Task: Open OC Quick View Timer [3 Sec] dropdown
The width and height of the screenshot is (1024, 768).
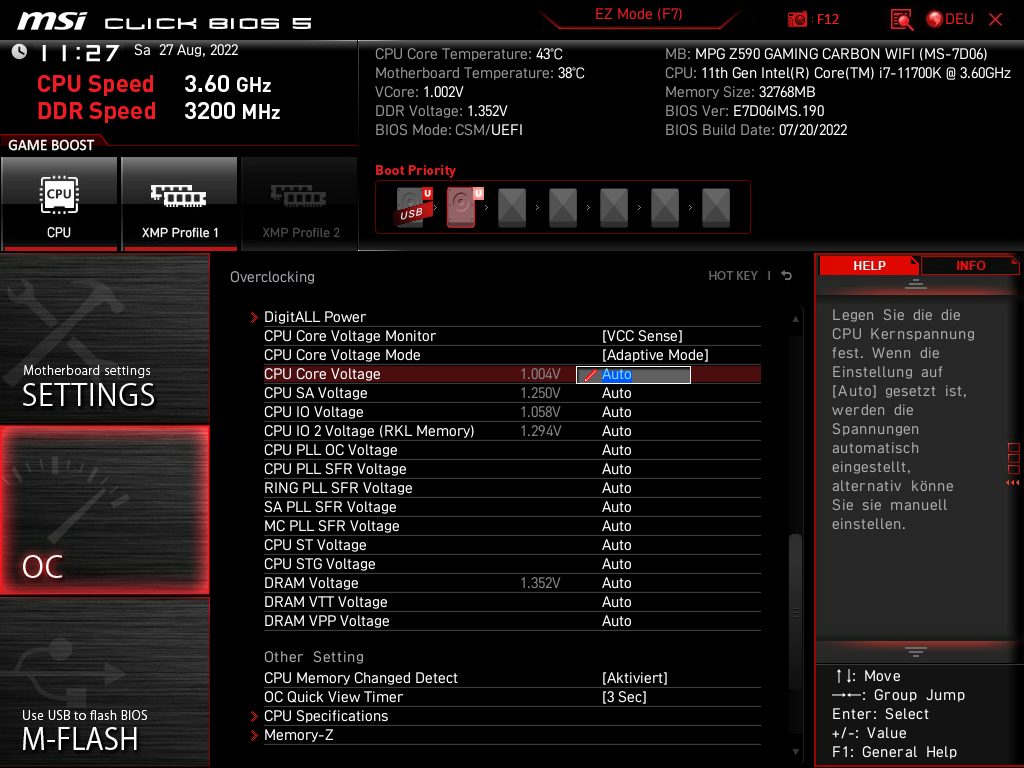Action: point(624,697)
